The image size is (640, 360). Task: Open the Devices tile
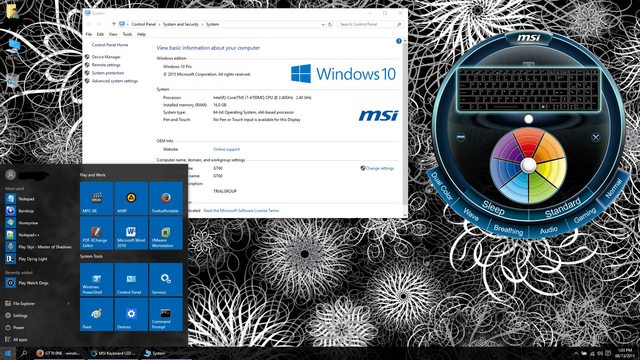click(x=131, y=314)
